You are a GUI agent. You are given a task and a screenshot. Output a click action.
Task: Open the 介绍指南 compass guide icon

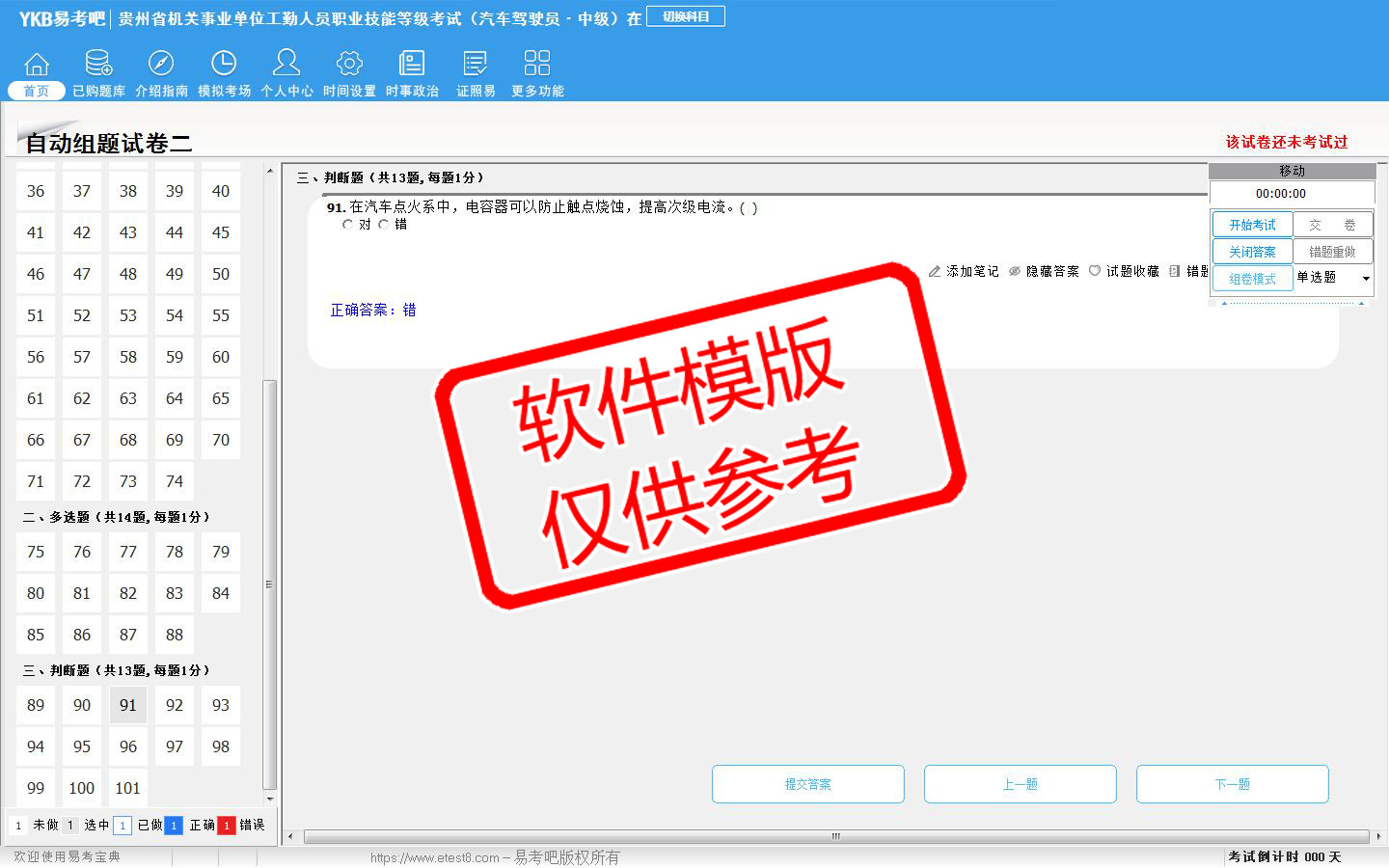[x=161, y=65]
